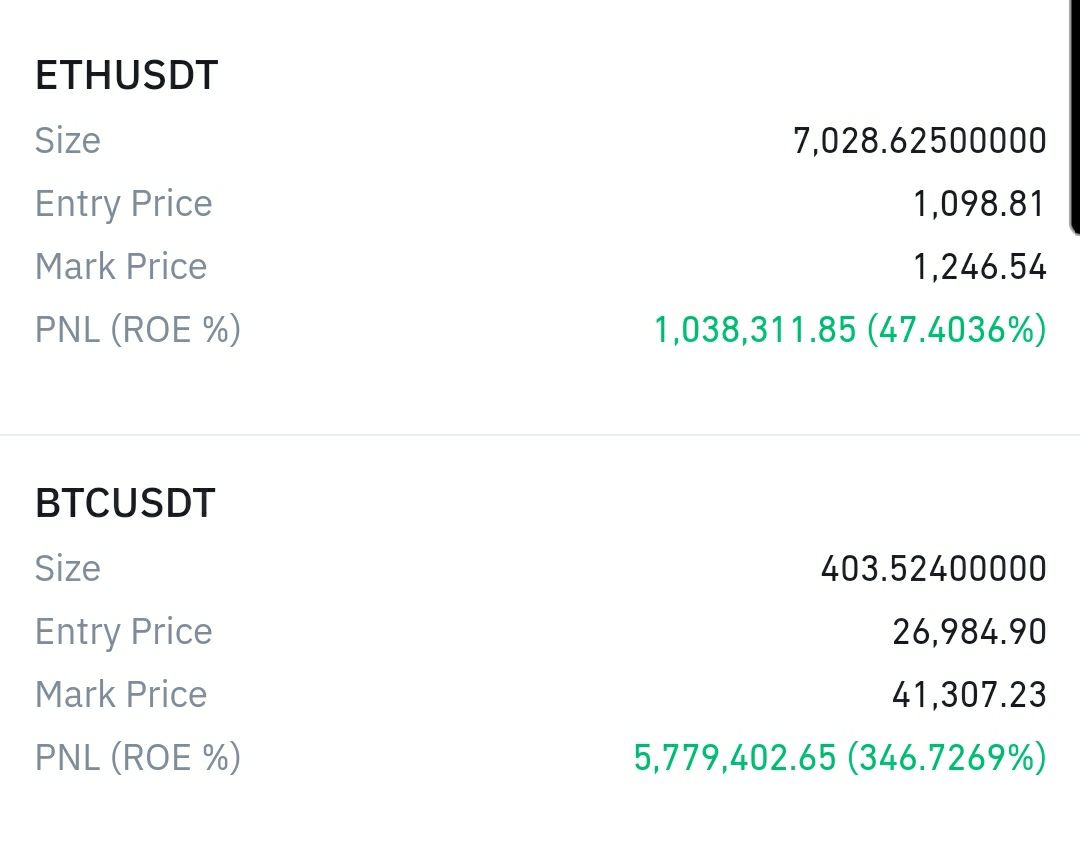Click the BTCUSDT PNL (ROE %) label
The width and height of the screenshot is (1080, 858).
[x=138, y=757]
